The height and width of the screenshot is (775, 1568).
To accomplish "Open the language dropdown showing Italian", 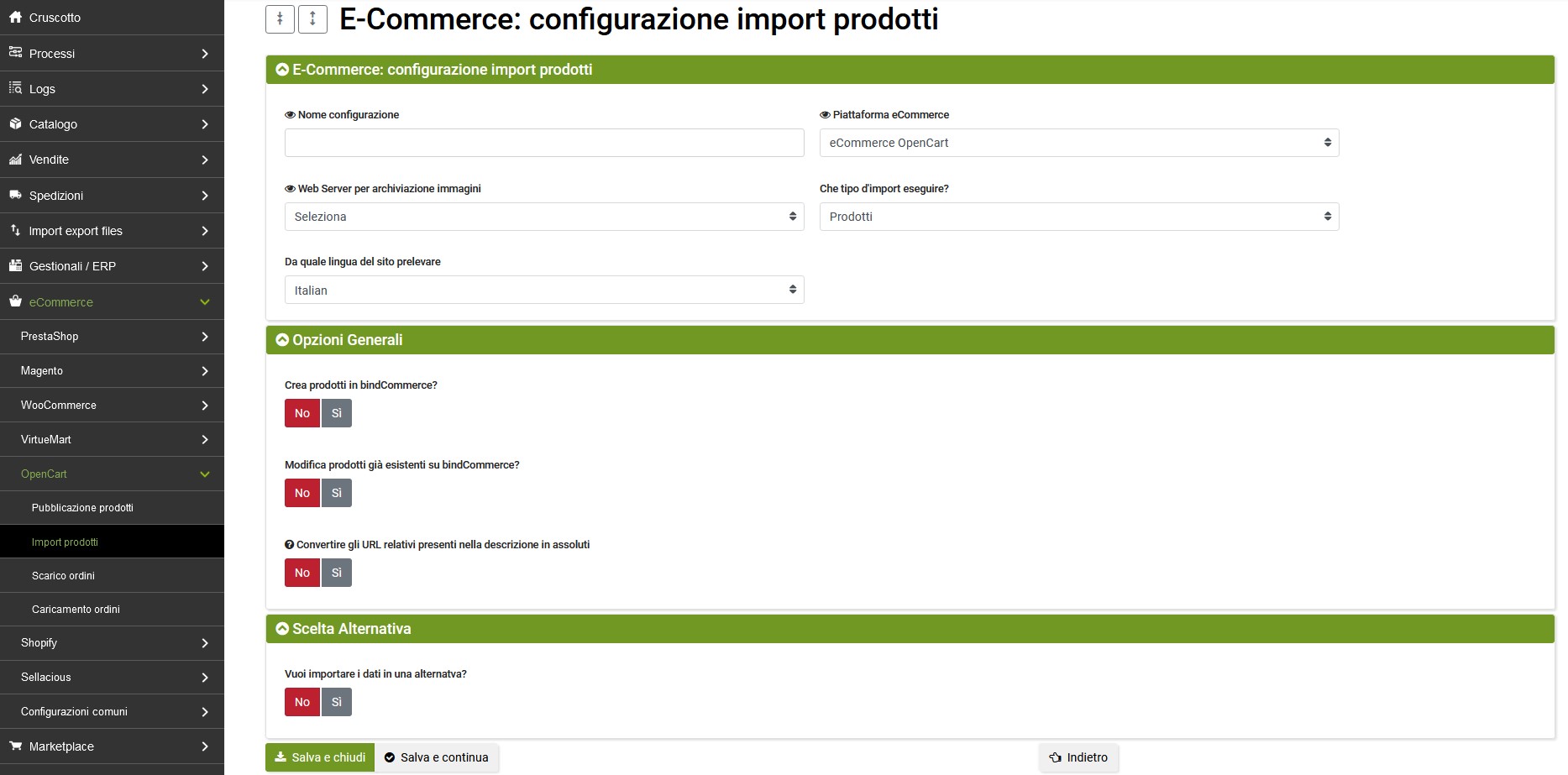I will click(x=543, y=291).
